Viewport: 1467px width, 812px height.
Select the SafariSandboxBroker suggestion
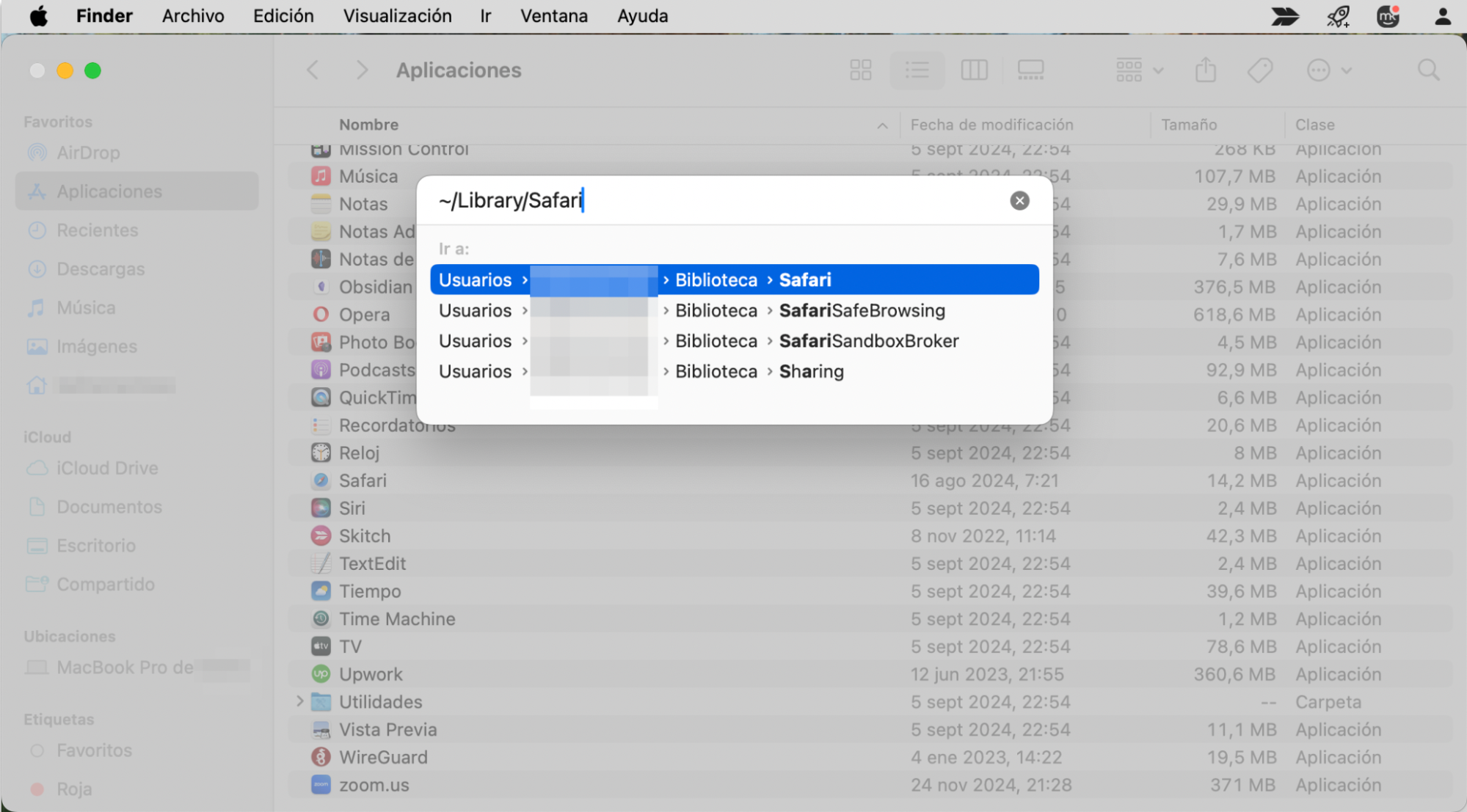point(735,341)
